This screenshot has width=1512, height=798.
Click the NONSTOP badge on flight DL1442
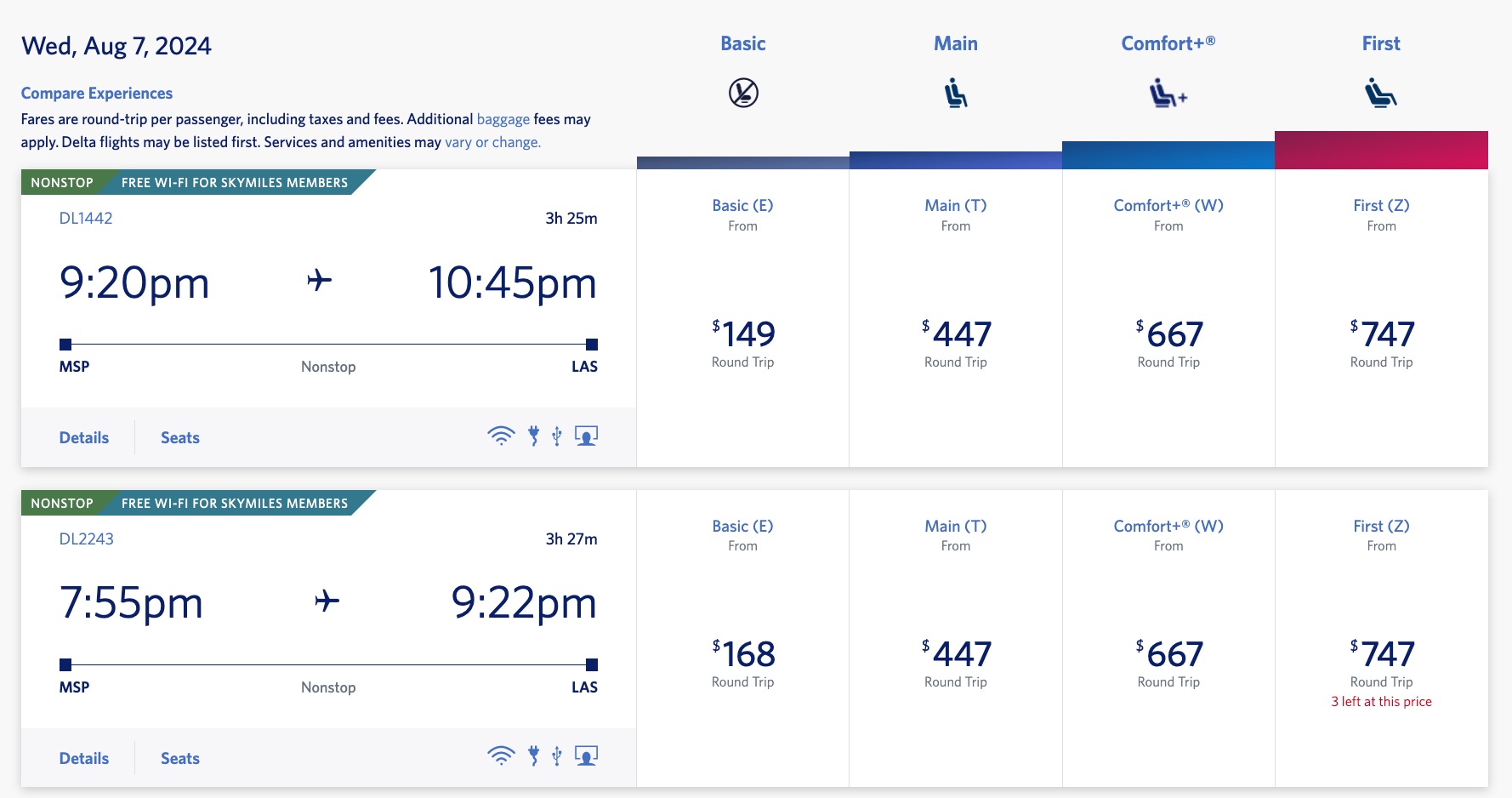pos(61,182)
